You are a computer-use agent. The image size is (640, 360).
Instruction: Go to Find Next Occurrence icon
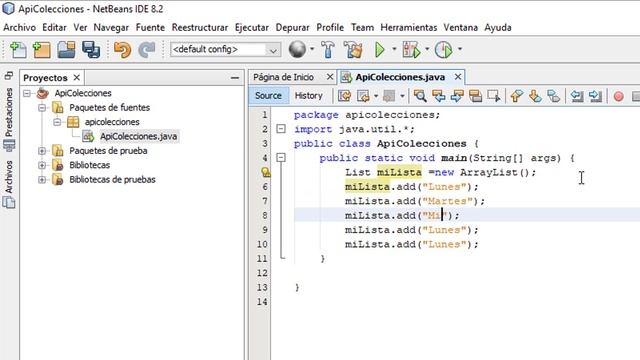click(x=457, y=96)
